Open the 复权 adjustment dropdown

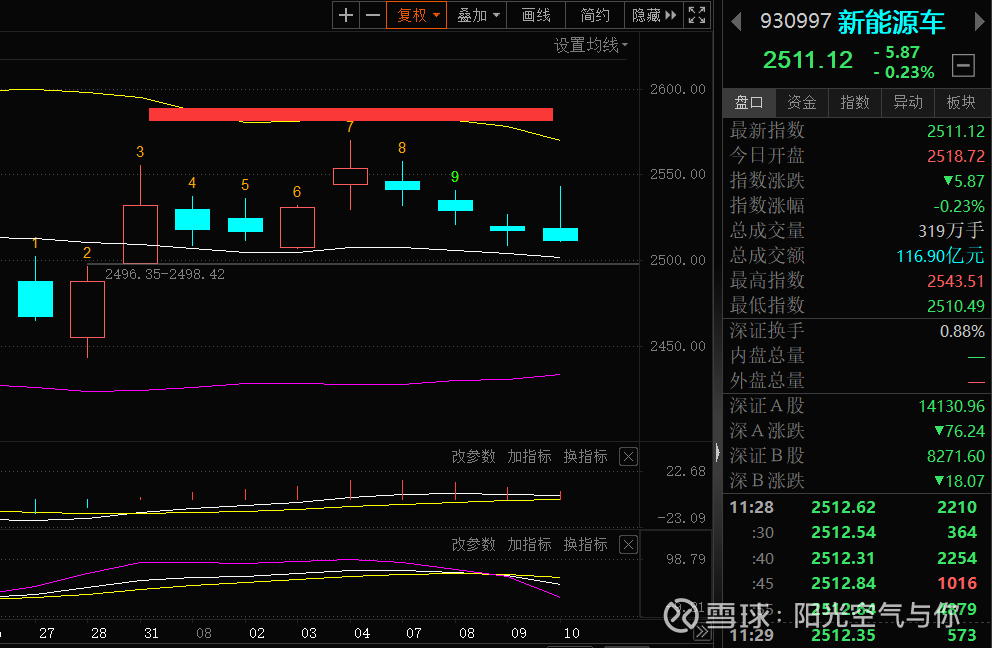coord(416,15)
